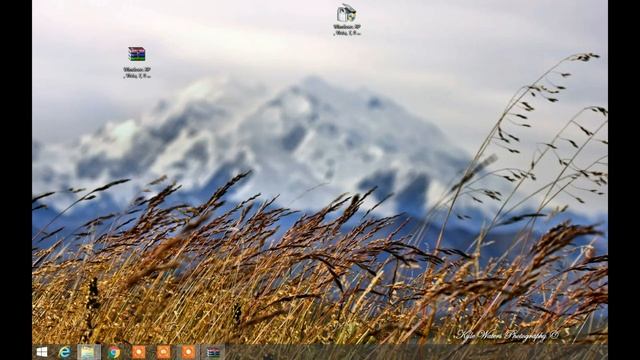Click the label under the setup installer icon
Viewport: 640px width, 360px height.
click(x=347, y=30)
